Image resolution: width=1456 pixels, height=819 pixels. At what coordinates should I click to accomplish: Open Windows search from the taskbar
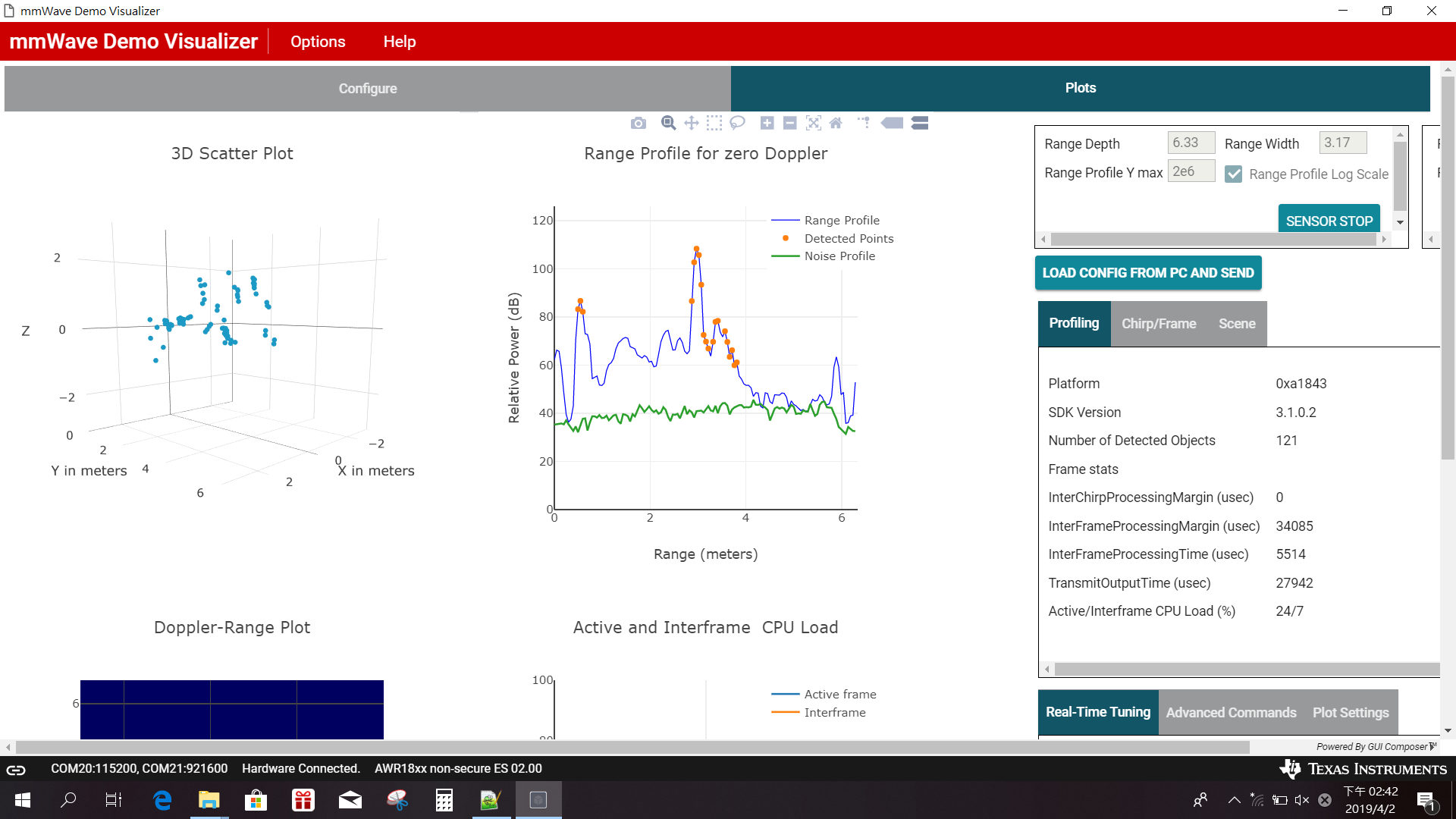pos(68,800)
